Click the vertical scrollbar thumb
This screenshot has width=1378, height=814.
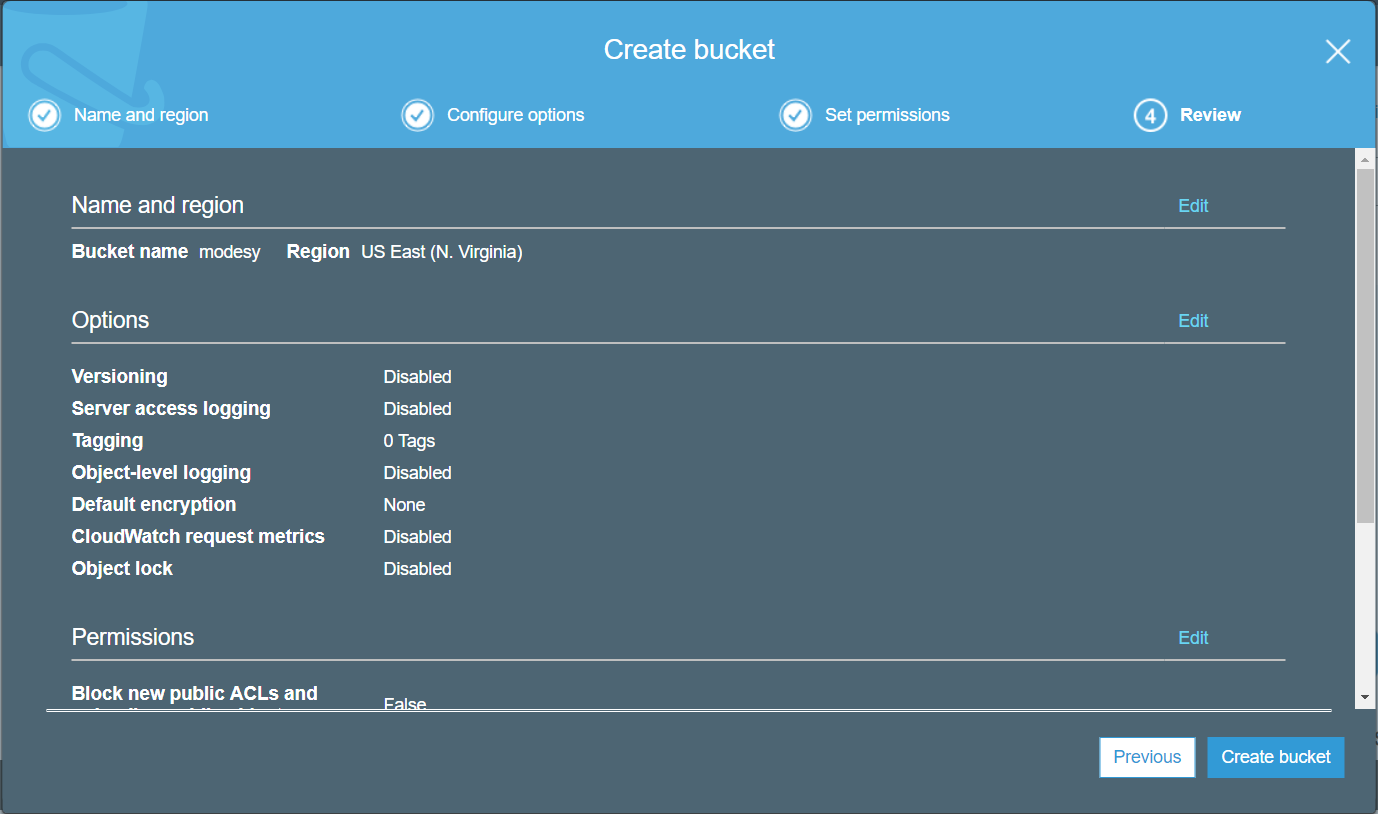pyautogui.click(x=1365, y=345)
